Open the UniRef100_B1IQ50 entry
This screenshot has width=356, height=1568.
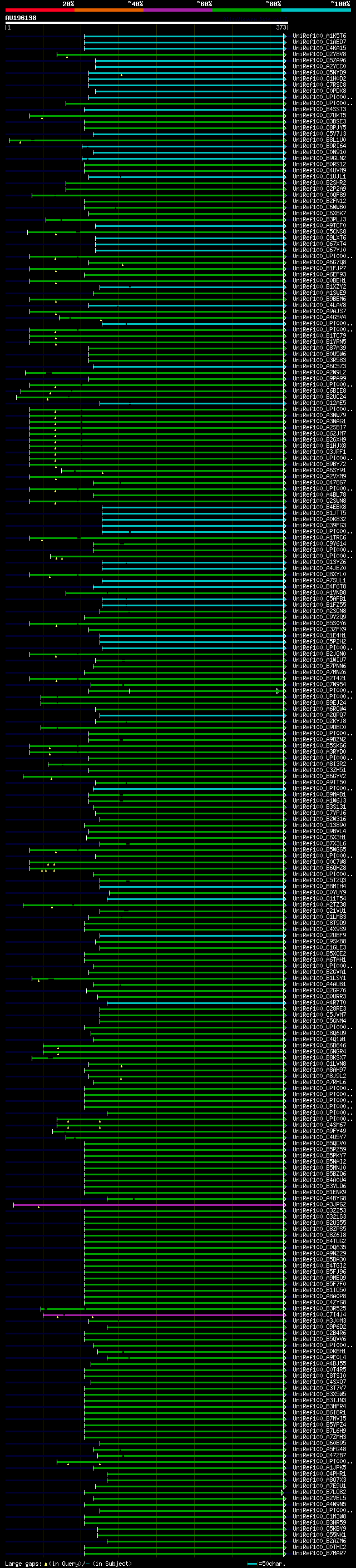click(319, 1290)
